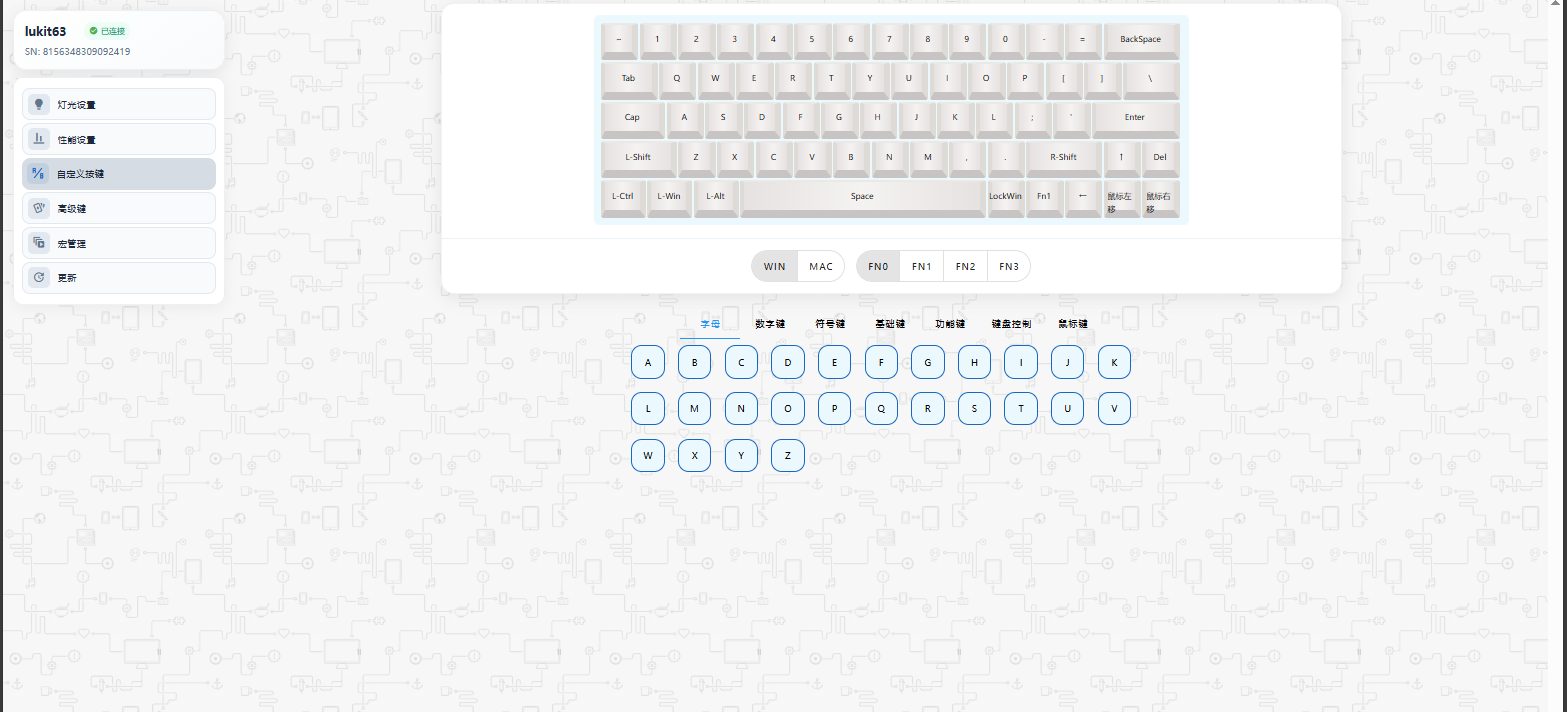1567x712 pixels.
Task: Click the cards icon for 高级键
Action: pos(39,208)
